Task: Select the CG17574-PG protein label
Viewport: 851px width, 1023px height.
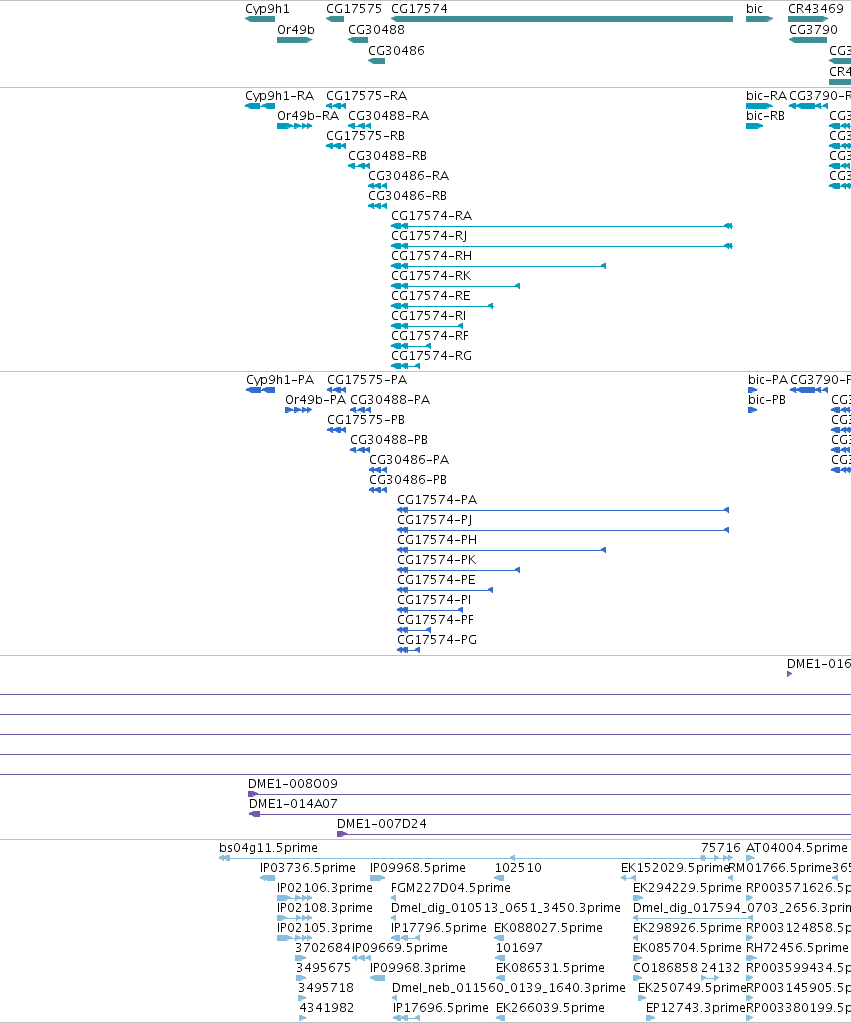Action: (x=437, y=640)
